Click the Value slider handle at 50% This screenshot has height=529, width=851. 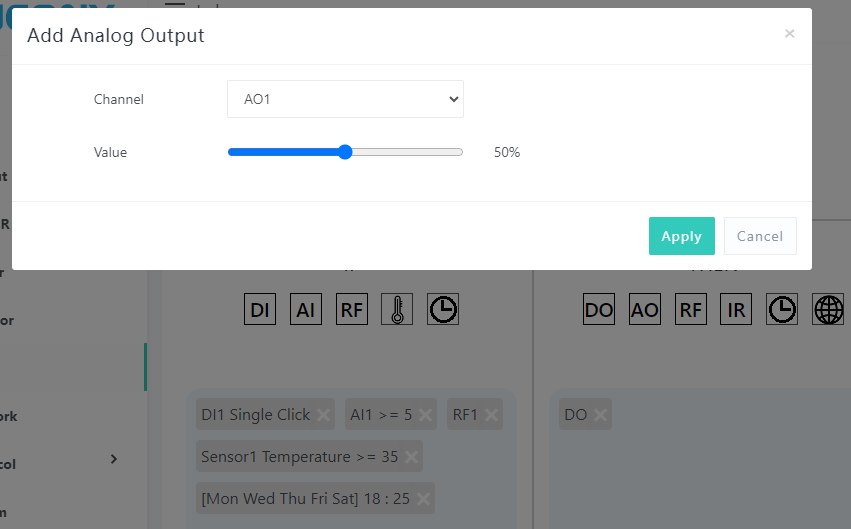345,152
